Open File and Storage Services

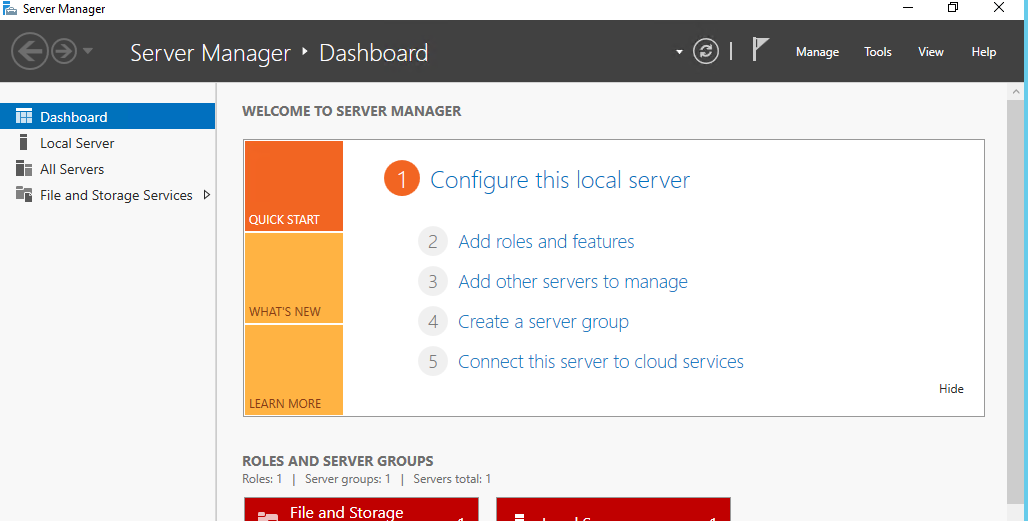[108, 195]
